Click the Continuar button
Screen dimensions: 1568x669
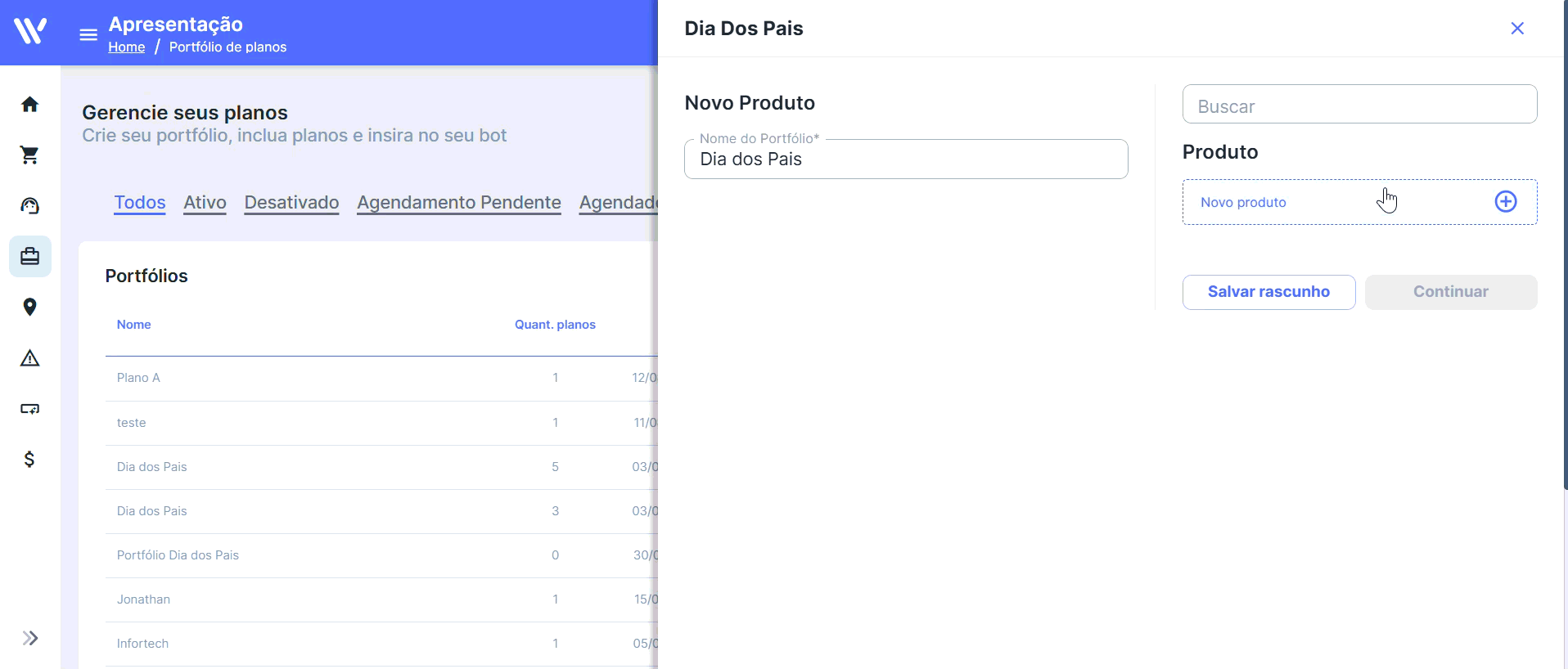tap(1451, 292)
